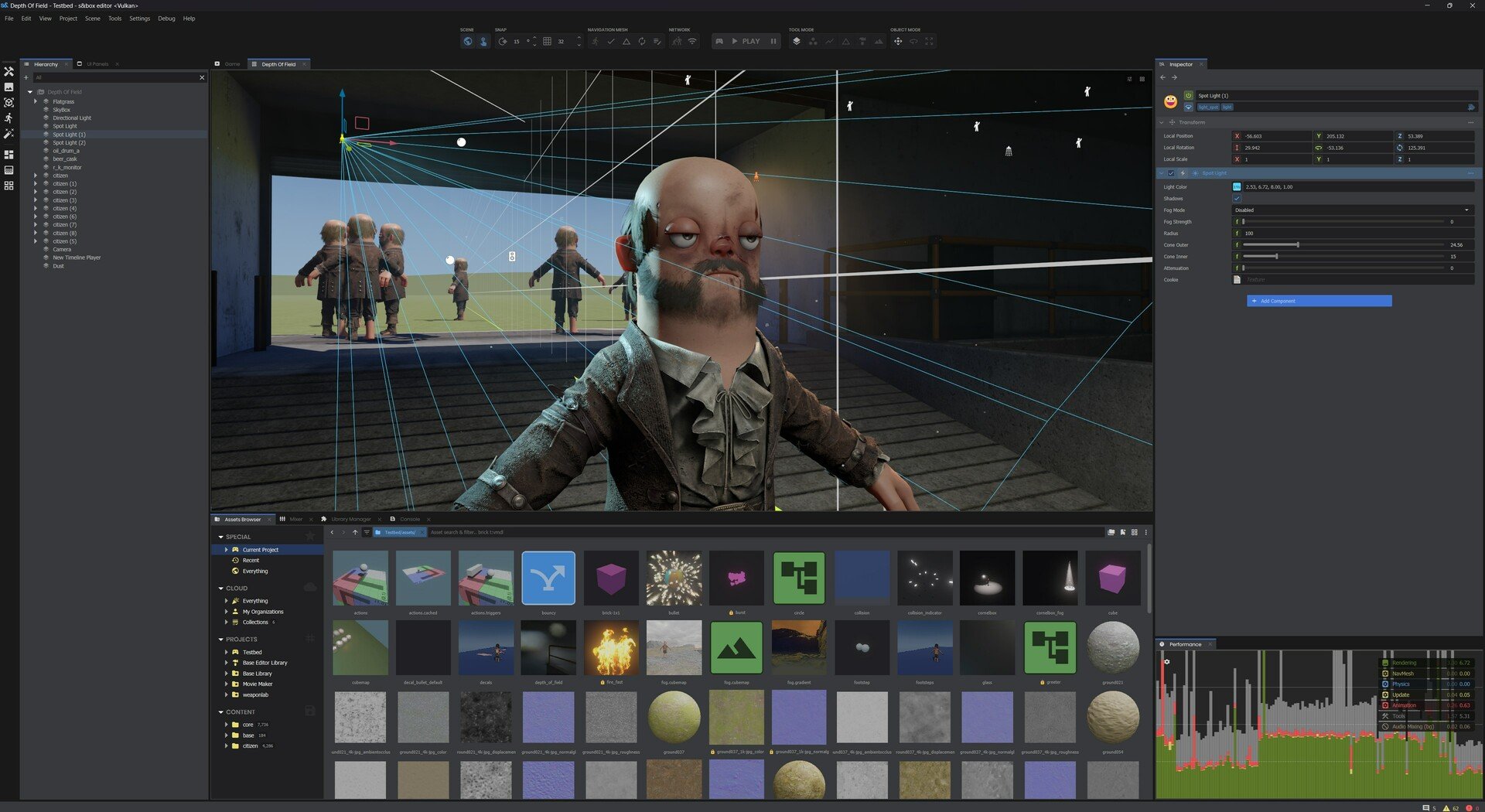Click the lightning icon on the Spot Light component header
The width and height of the screenshot is (1485, 812).
coord(1183,173)
